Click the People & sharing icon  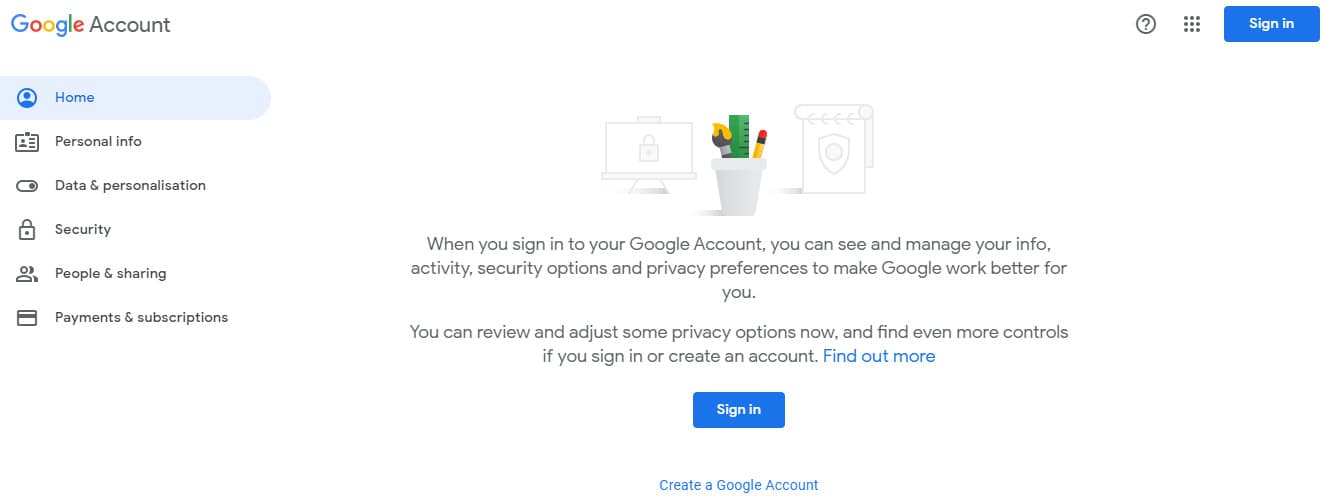click(27, 274)
